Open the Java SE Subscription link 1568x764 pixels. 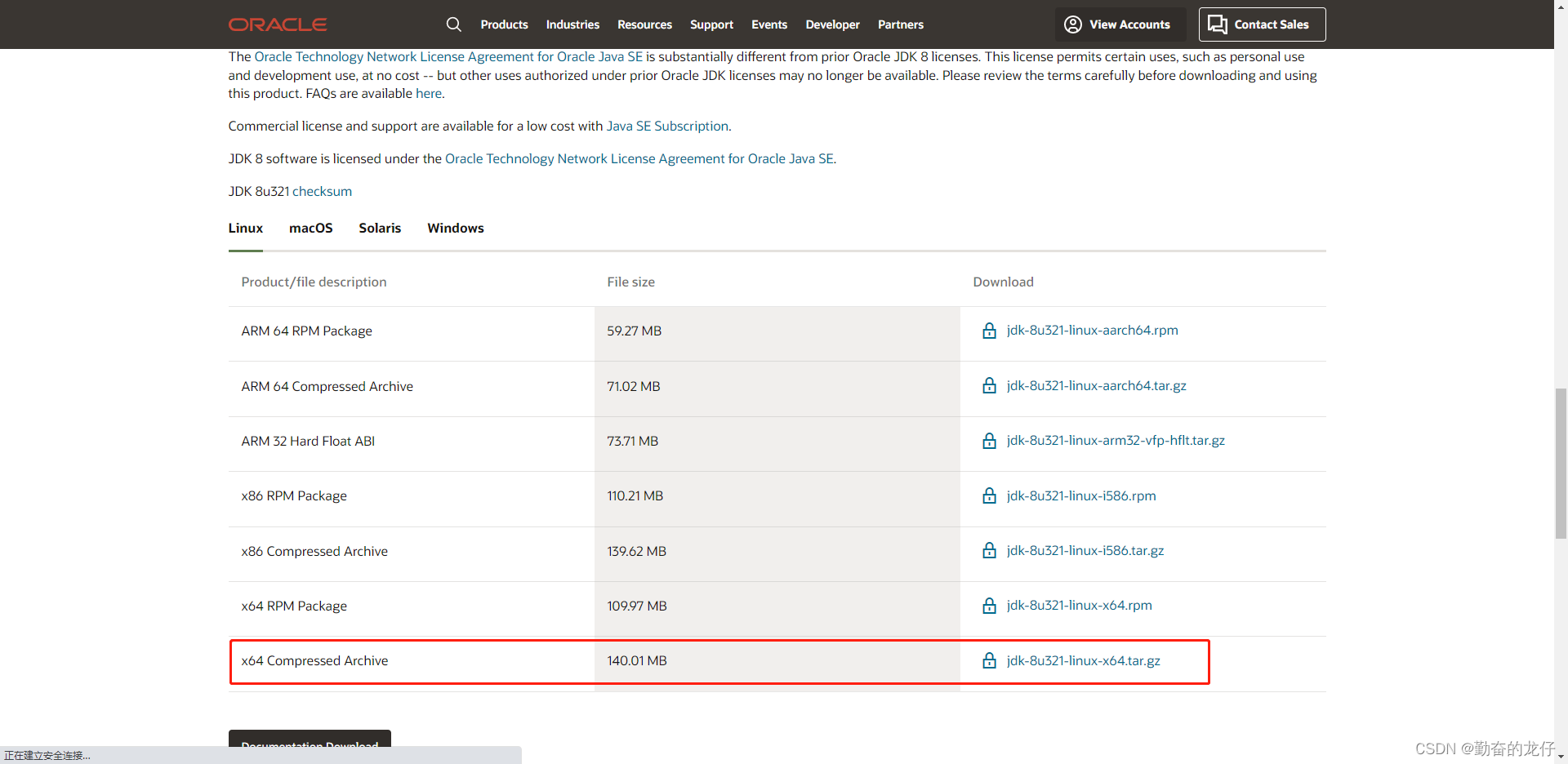click(667, 126)
